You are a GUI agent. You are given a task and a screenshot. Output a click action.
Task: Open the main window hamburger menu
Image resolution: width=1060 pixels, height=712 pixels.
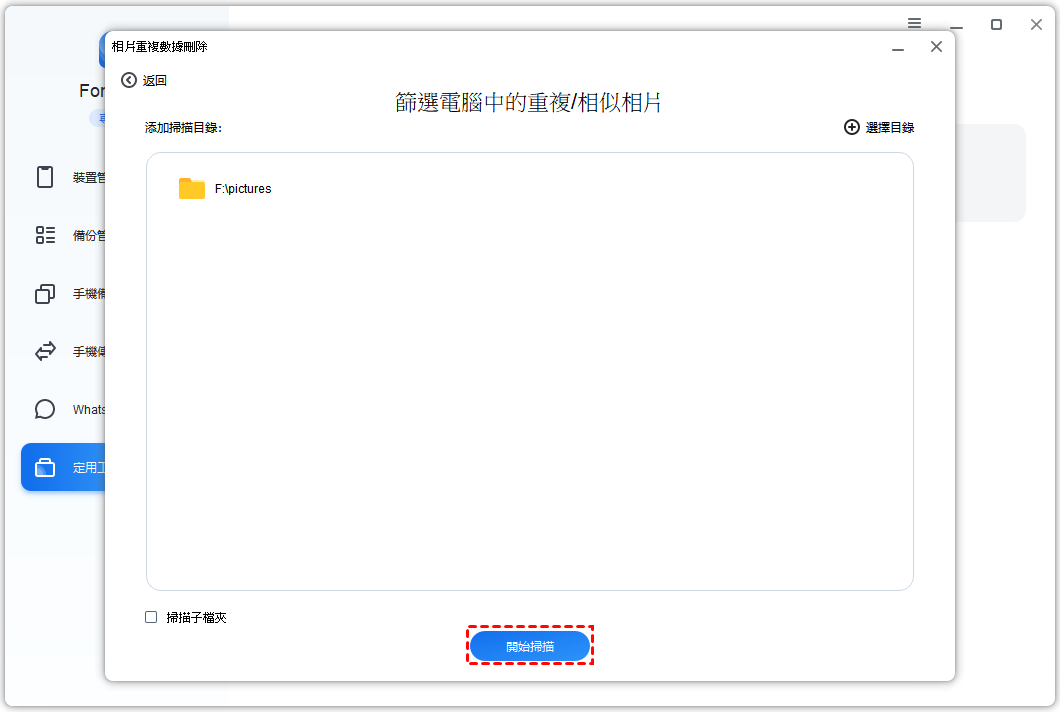(915, 23)
